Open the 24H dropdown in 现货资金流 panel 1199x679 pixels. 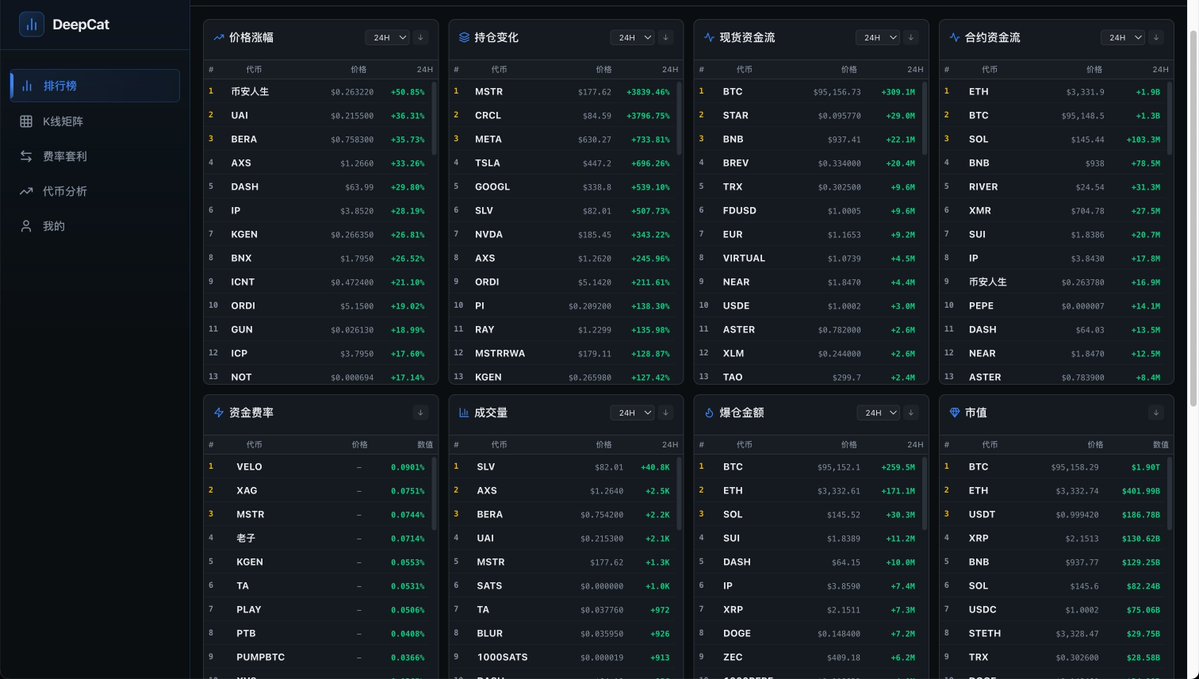[878, 37]
